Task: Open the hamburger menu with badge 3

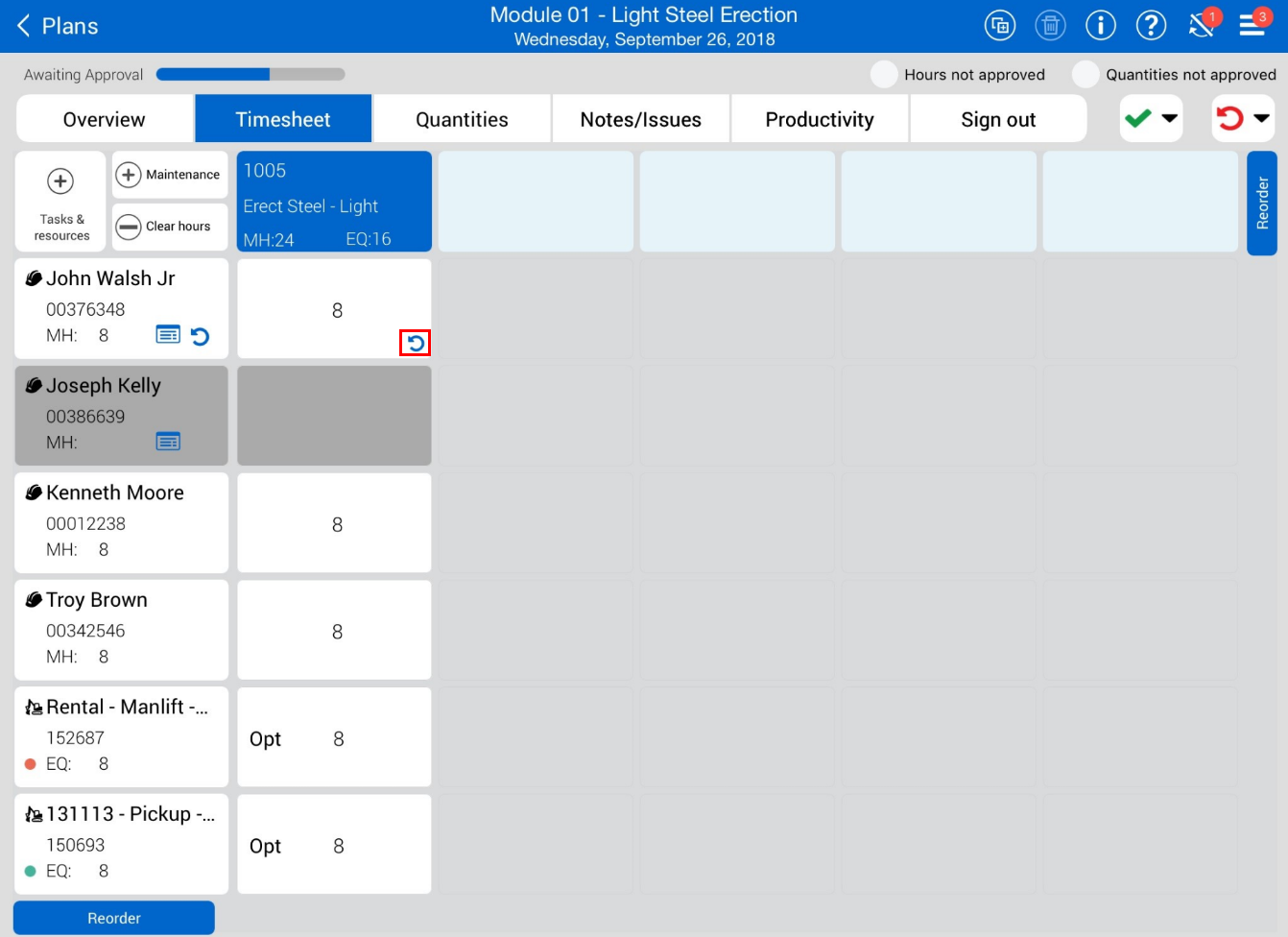Action: click(x=1253, y=24)
